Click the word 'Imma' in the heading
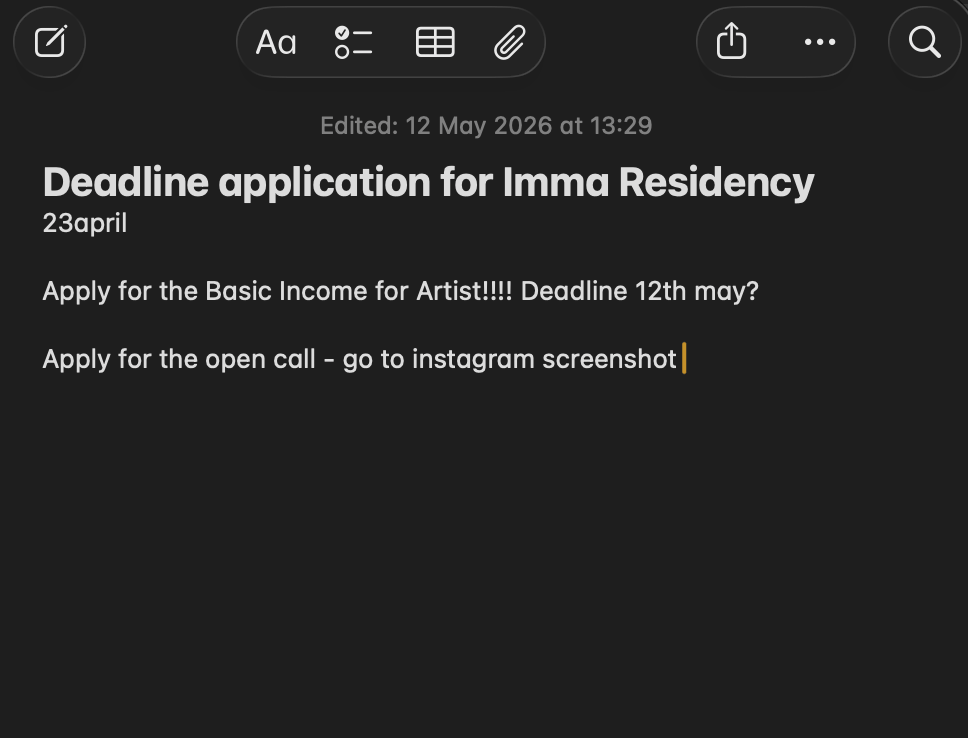 556,183
